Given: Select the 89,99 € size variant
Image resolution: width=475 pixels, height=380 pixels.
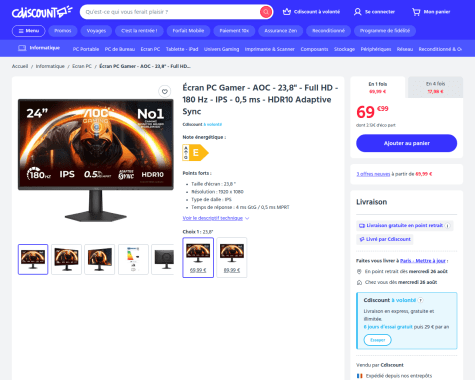Looking at the screenshot, I should 232,257.
